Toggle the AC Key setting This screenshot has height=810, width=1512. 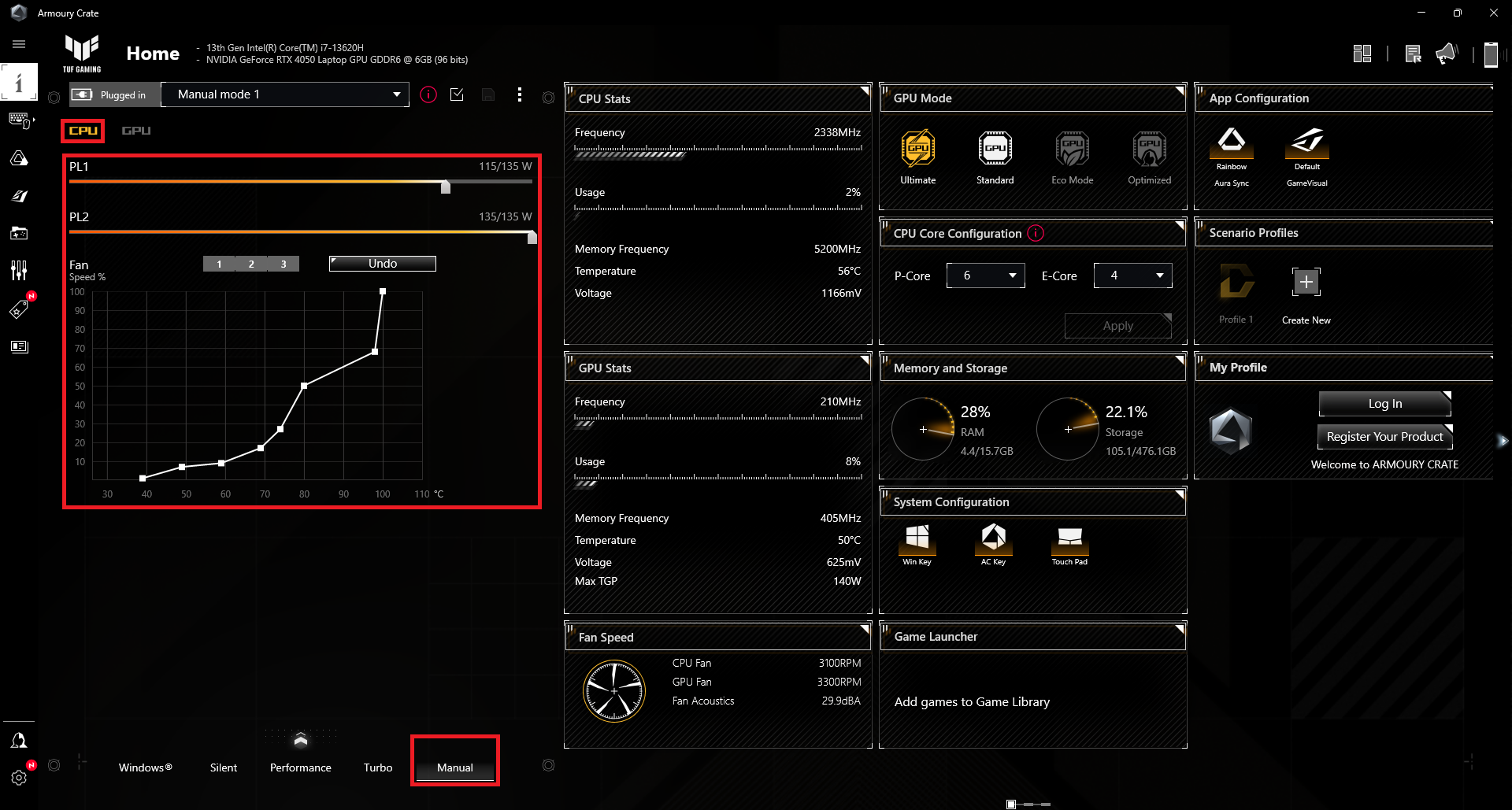(994, 544)
